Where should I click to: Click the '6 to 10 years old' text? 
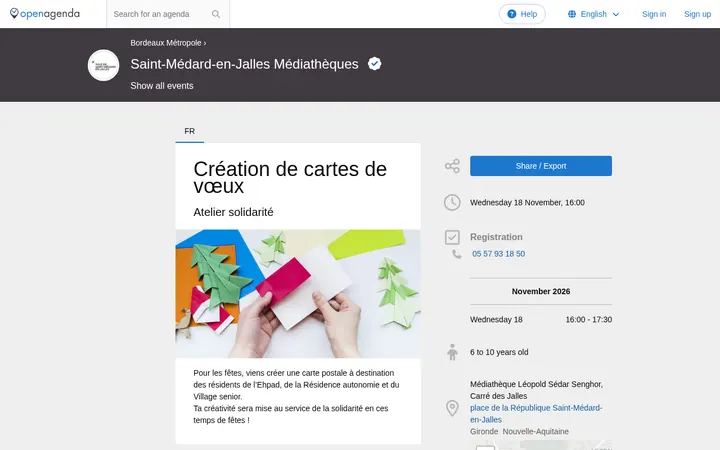coord(499,352)
